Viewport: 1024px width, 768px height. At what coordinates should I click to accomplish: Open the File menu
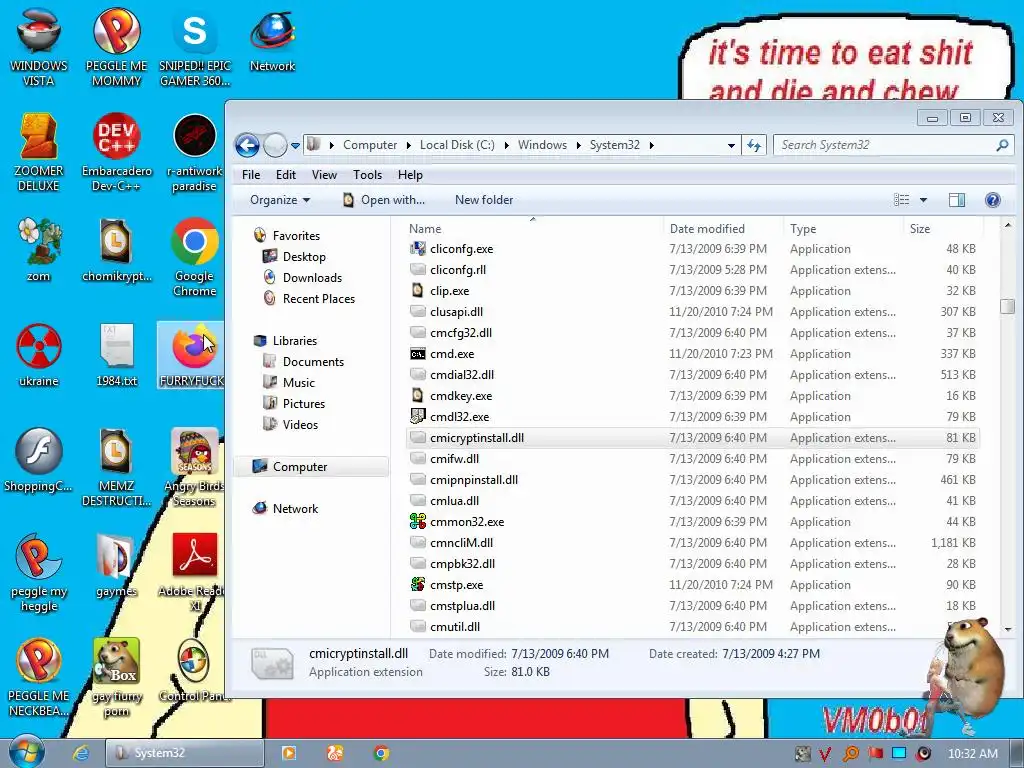pos(251,175)
